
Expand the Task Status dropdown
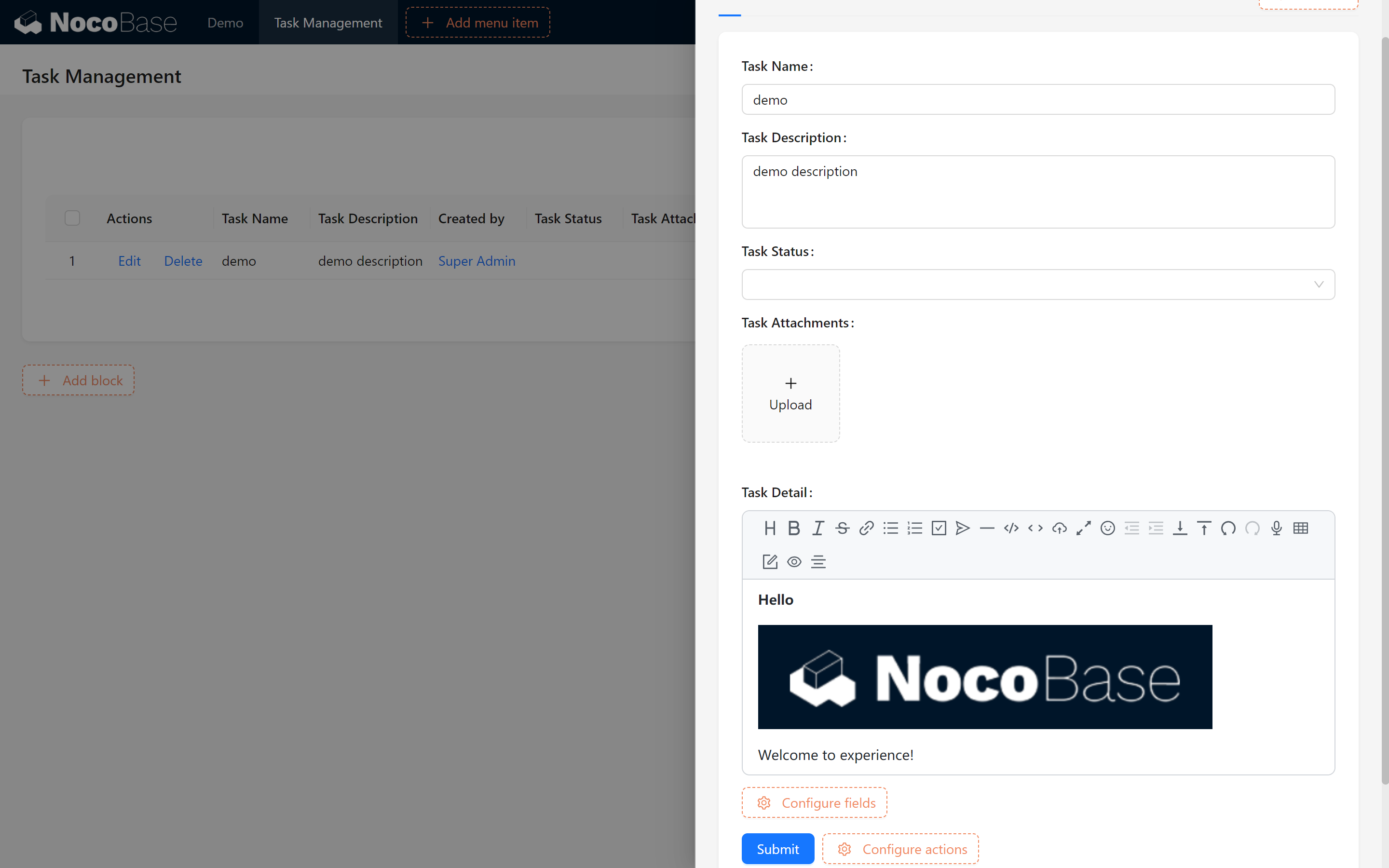tap(1038, 284)
